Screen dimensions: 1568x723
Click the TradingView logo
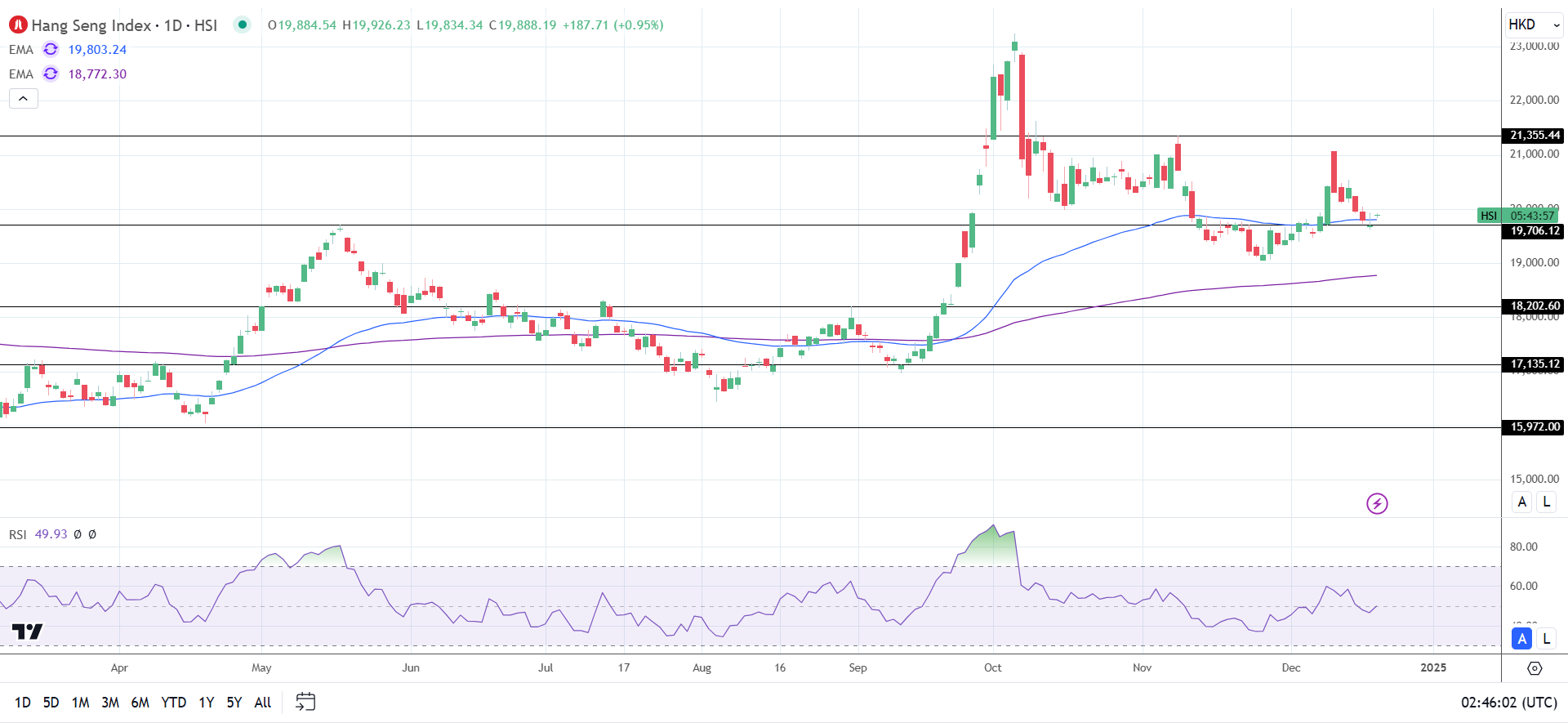(x=27, y=632)
